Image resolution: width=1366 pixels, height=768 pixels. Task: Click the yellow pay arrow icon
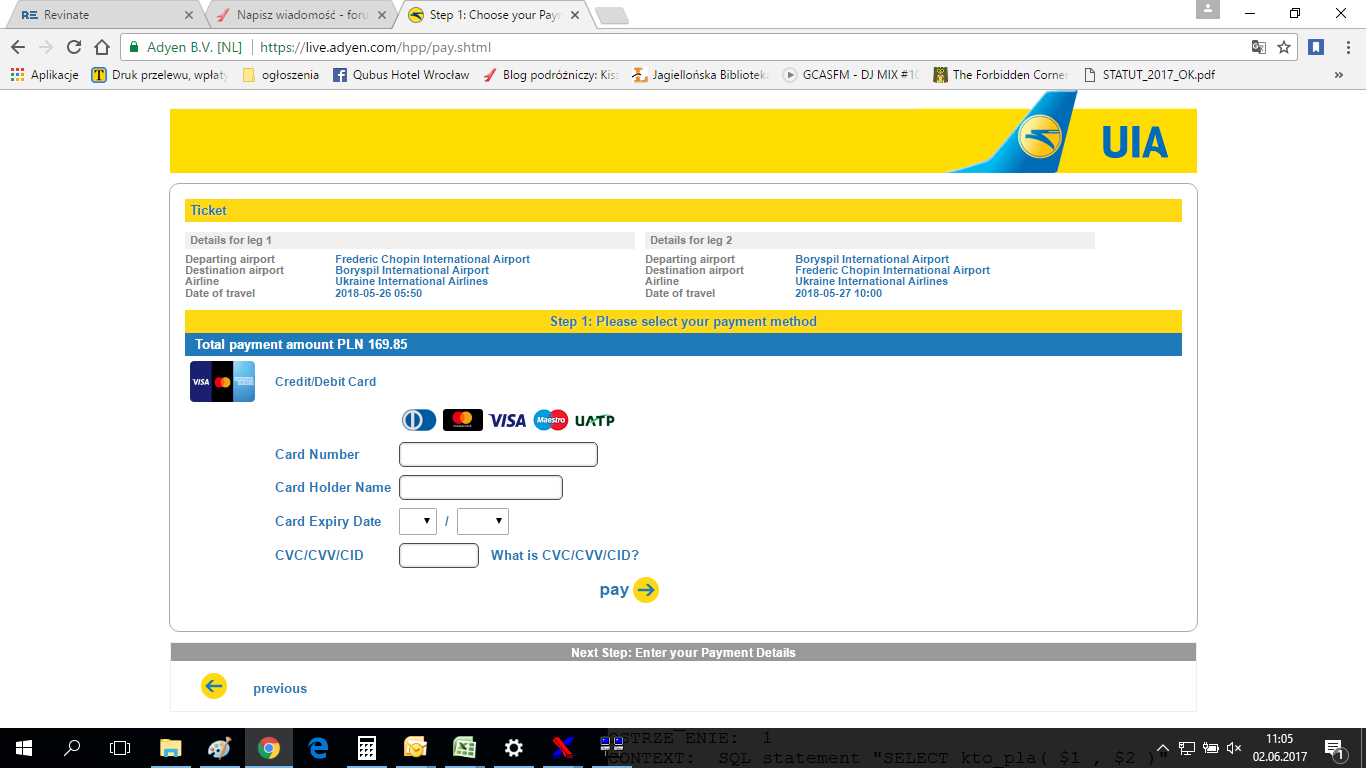pos(646,590)
